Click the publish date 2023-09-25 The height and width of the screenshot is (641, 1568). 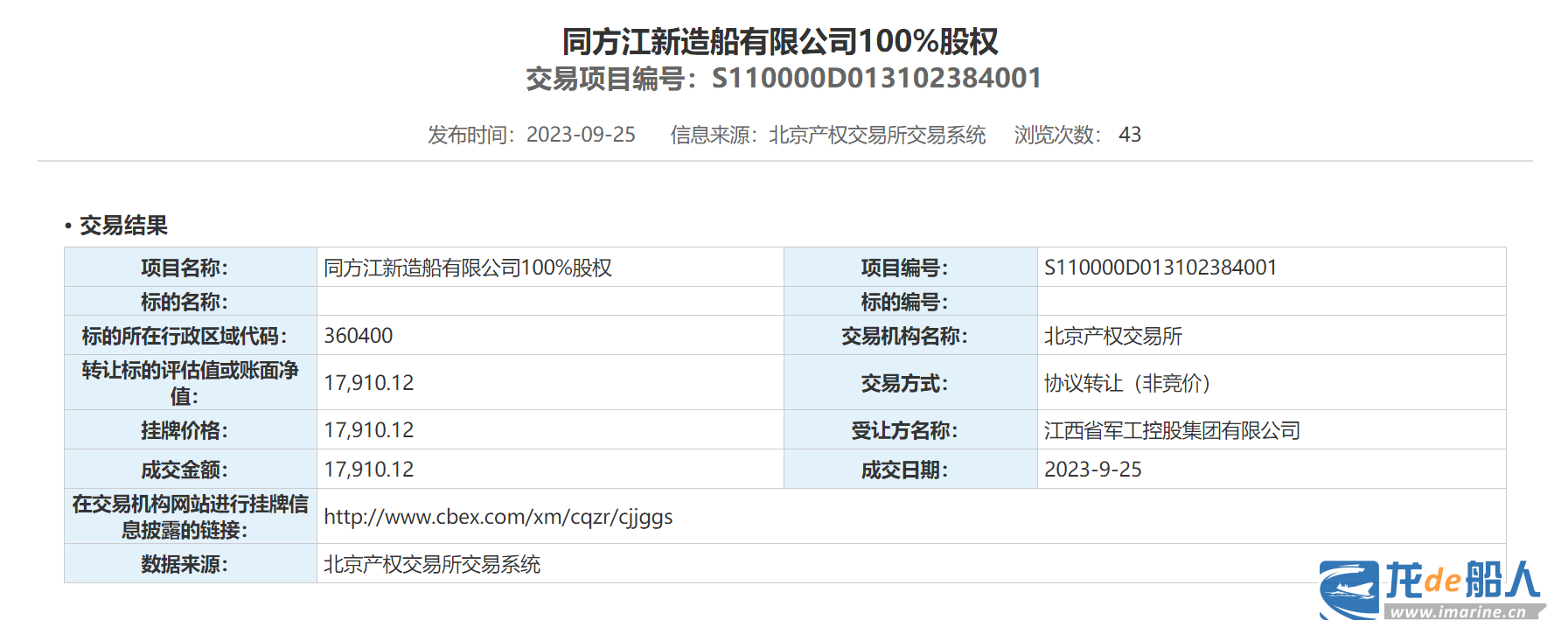(x=581, y=135)
